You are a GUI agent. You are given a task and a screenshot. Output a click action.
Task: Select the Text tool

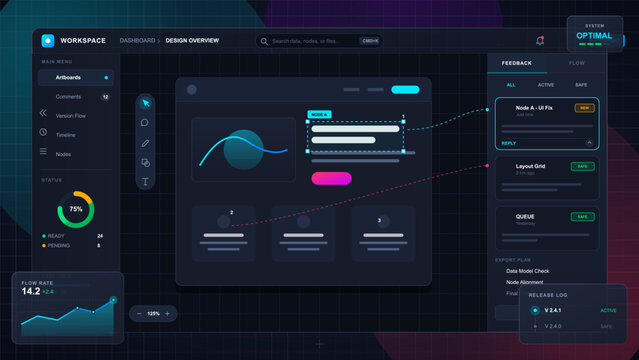tap(145, 182)
